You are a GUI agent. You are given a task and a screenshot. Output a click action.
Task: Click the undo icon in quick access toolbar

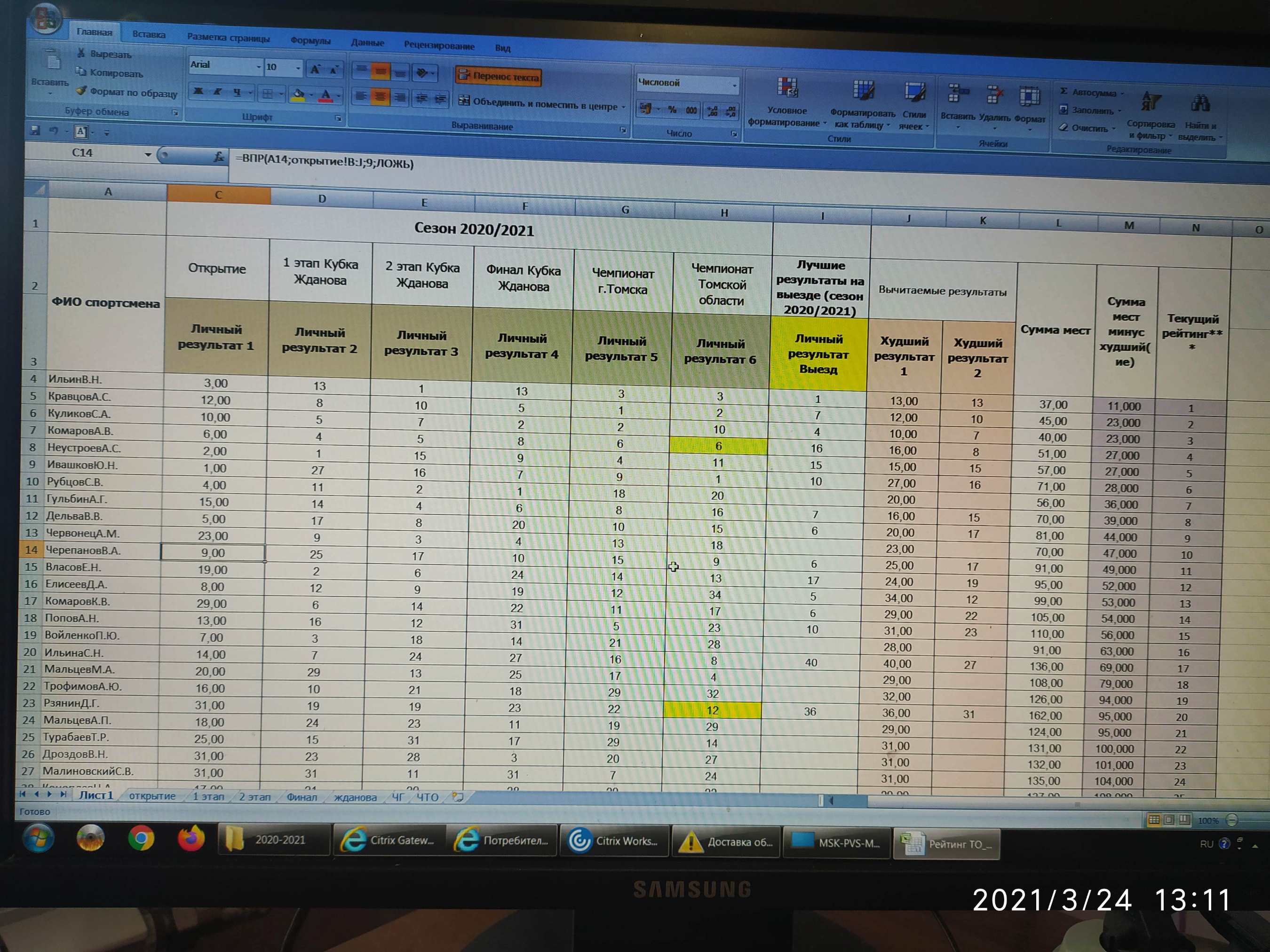pos(54,131)
